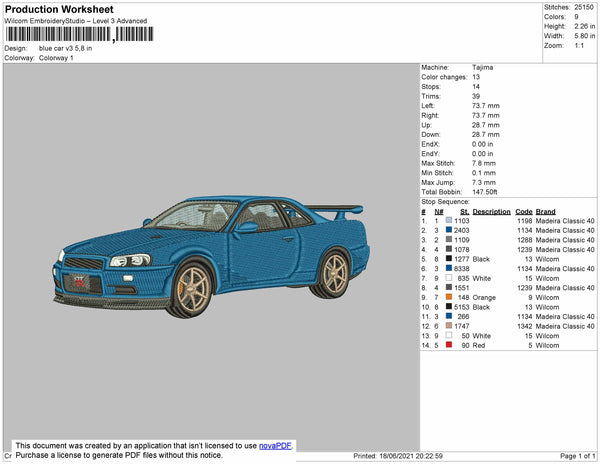
Task: Select the light blue swatch in stop 1
Action: [450, 221]
